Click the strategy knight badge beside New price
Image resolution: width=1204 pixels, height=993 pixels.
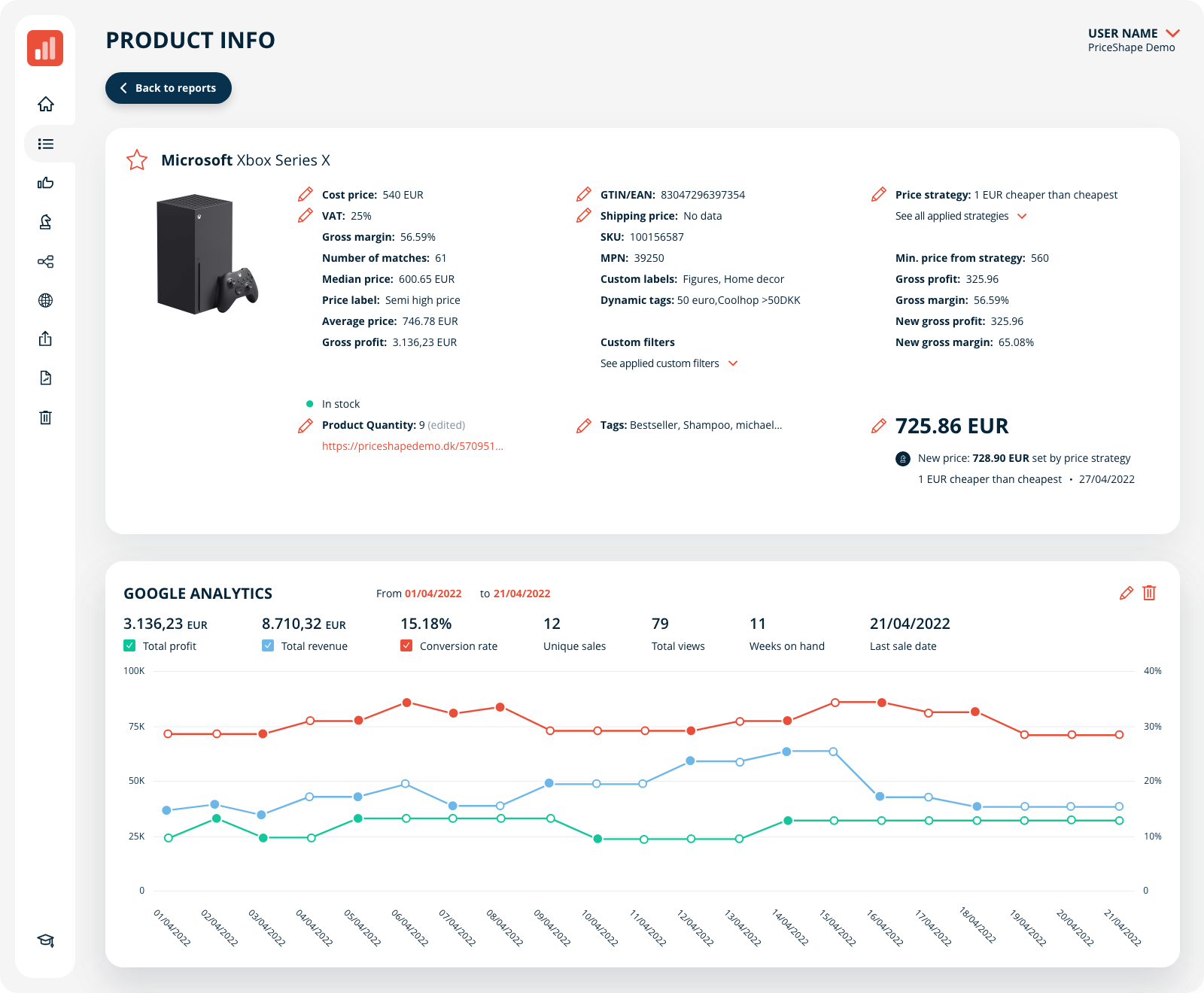click(903, 458)
